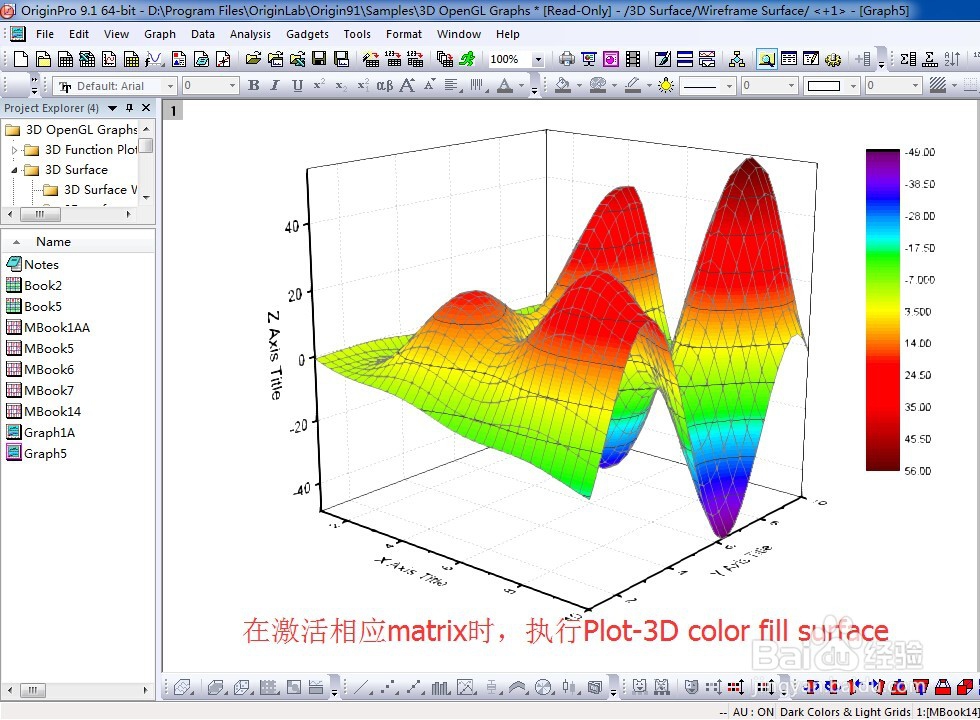Toggle Italic text formatting
Screen dimensions: 980x720
coord(275,86)
